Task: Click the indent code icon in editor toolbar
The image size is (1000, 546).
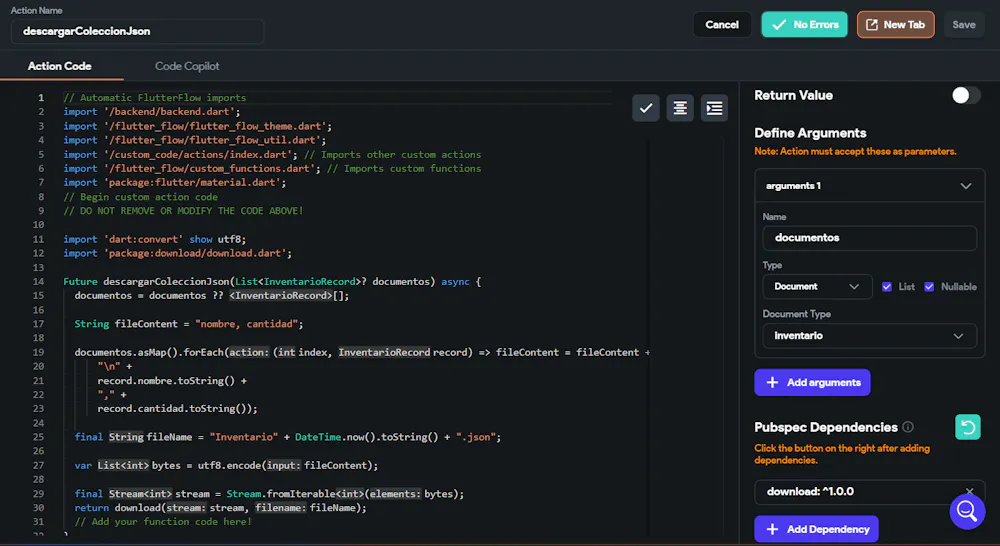Action: (x=714, y=108)
